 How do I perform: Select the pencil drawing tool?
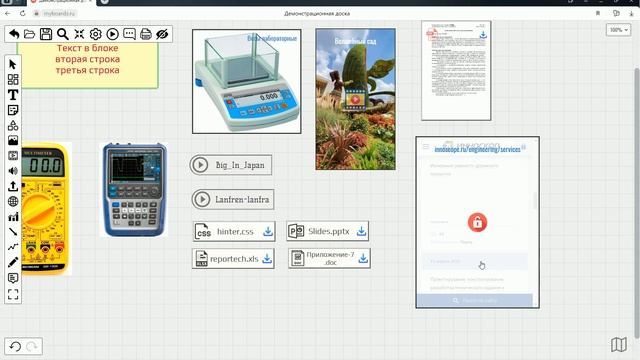[13, 262]
